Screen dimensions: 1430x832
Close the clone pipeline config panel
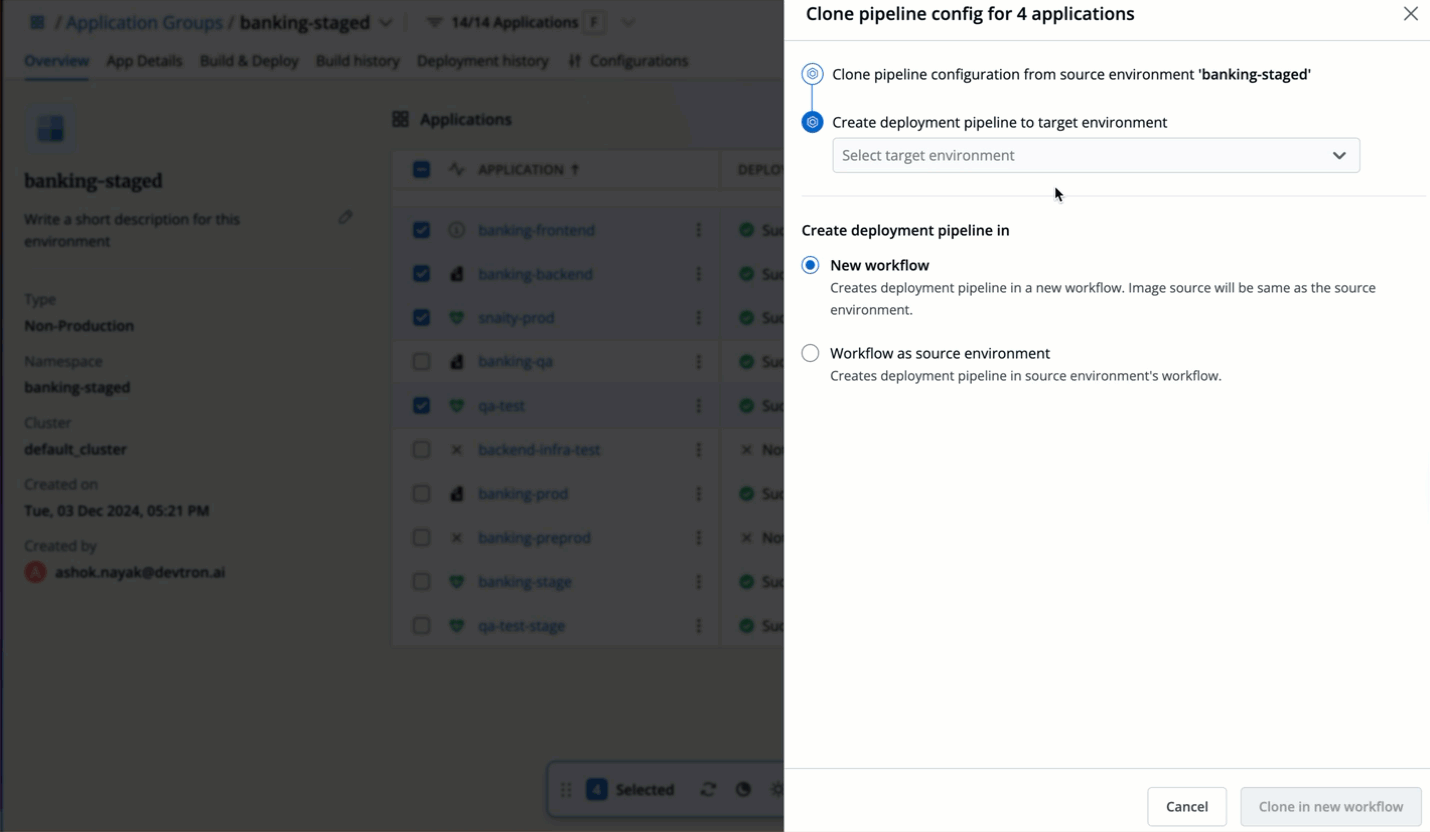[1410, 14]
